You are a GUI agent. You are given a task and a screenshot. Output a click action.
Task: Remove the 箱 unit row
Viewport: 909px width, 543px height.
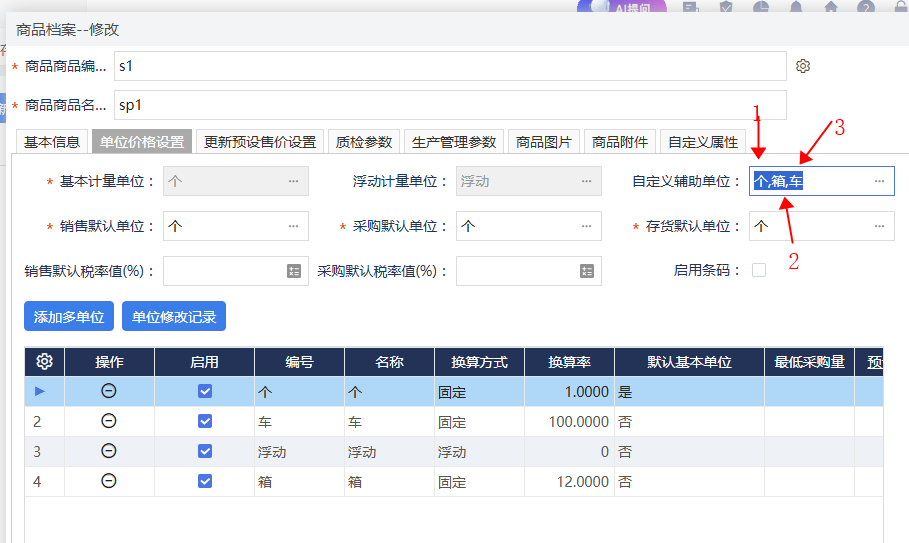pos(108,482)
